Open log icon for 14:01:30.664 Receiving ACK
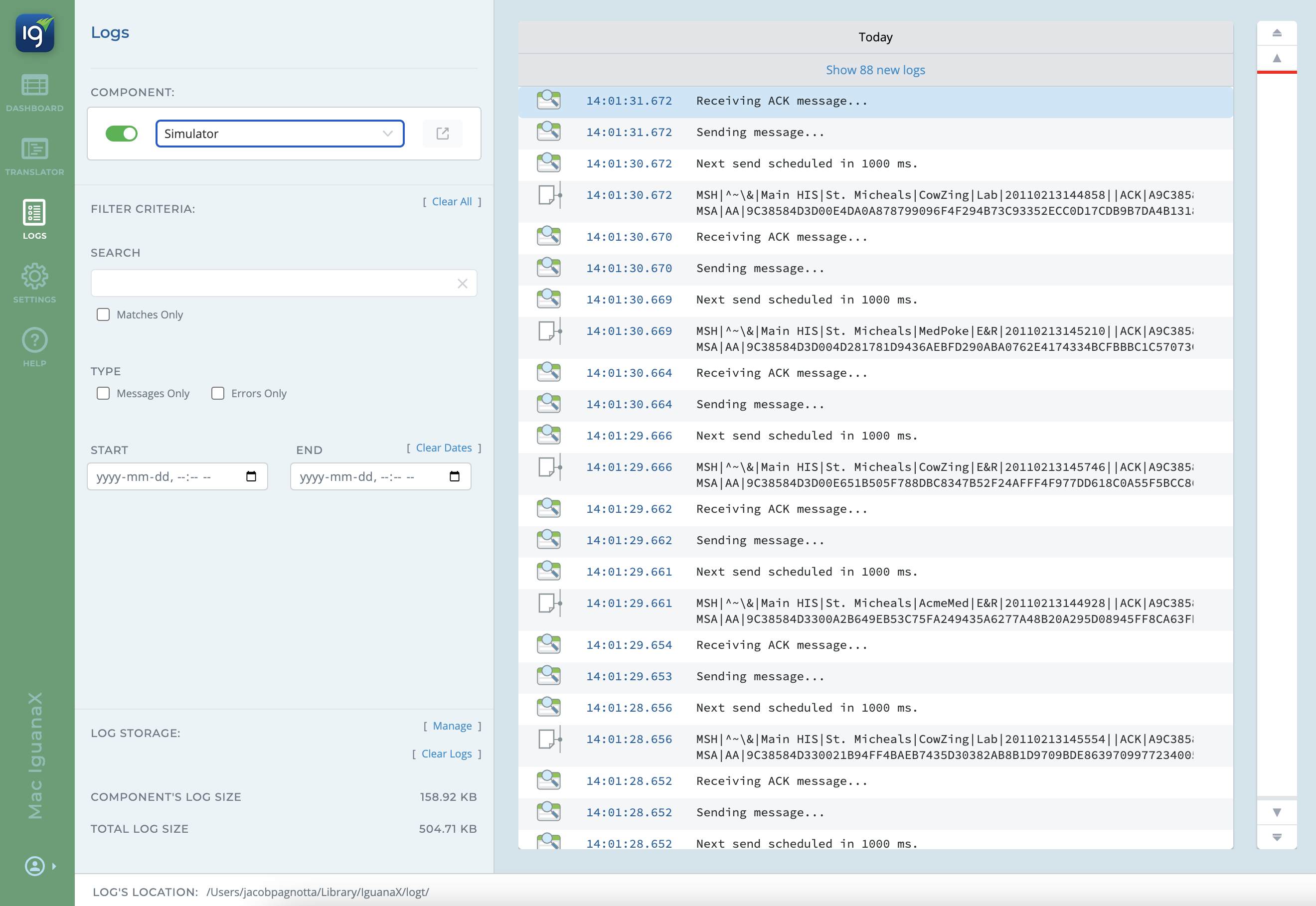This screenshot has width=1316, height=906. 548,372
